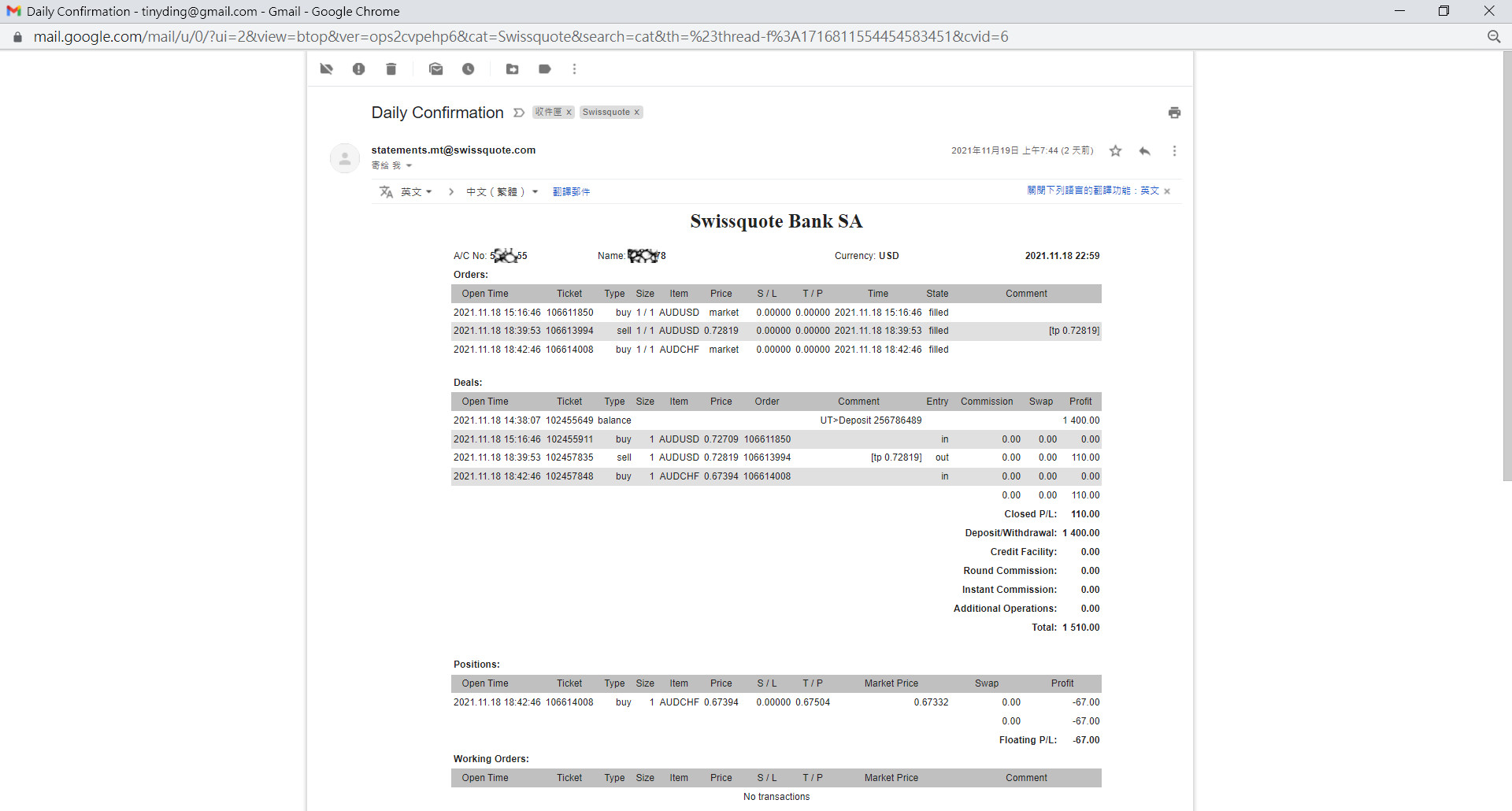Click order ticket 106611850 in Orders table
This screenshot has height=811, width=1512.
[x=570, y=313]
